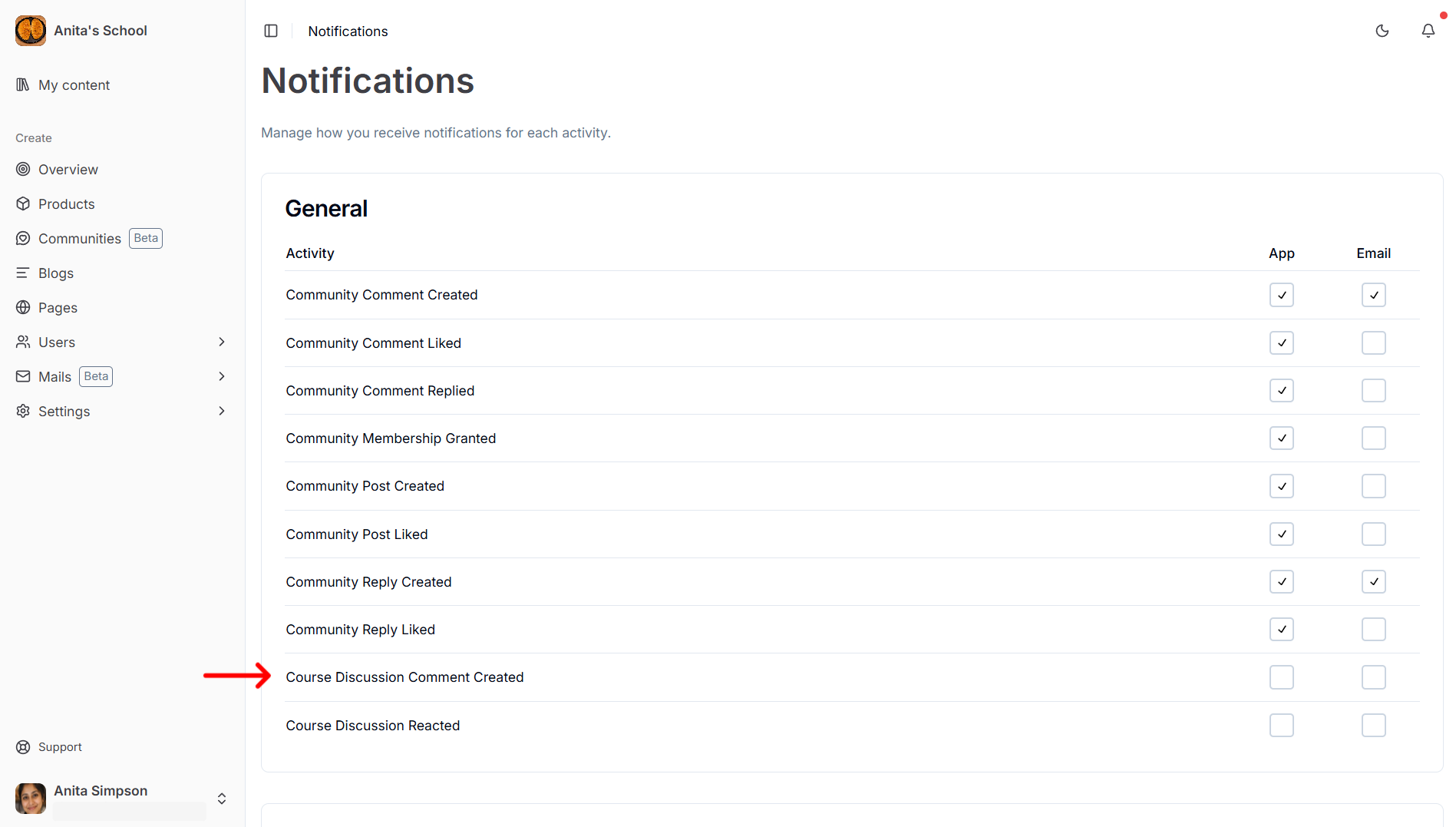The image size is (1456, 827).
Task: Enable Email for Course Discussion Comment Created
Action: pos(1374,677)
